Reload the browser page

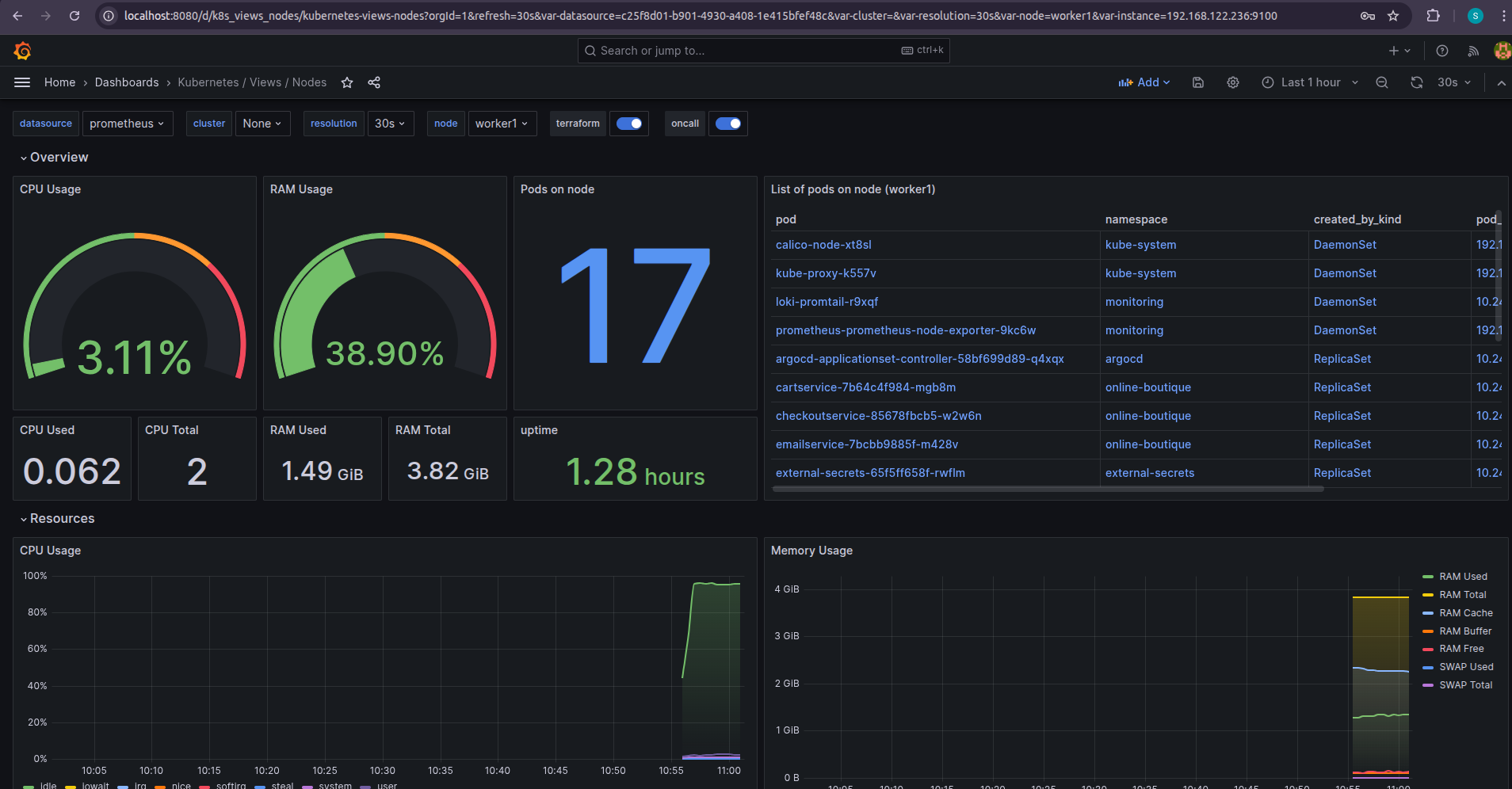tap(74, 16)
